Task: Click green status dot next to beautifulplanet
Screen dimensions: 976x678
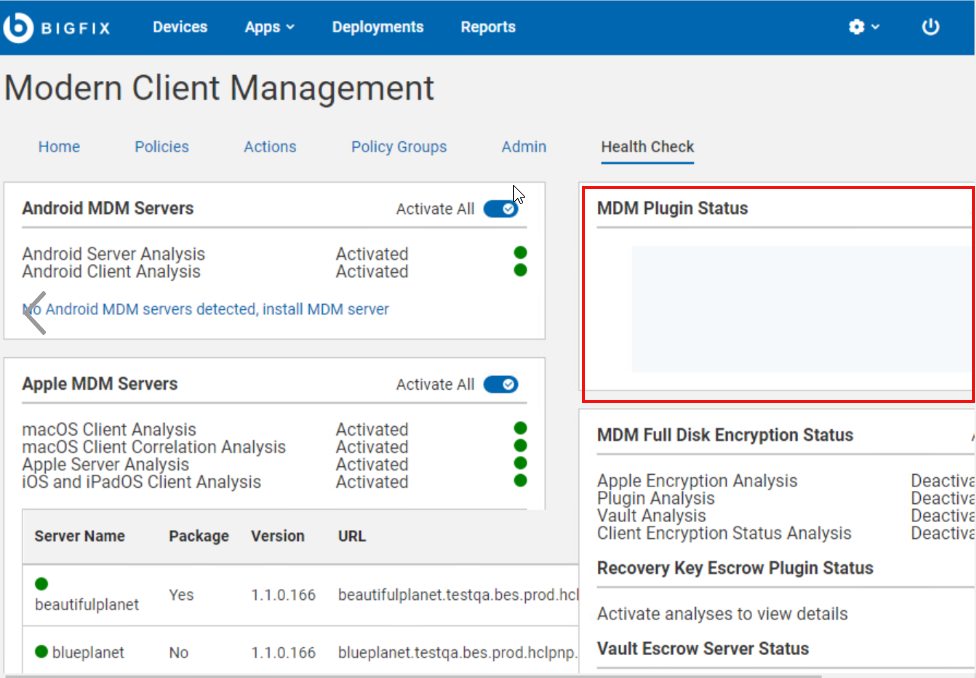Action: [x=41, y=584]
